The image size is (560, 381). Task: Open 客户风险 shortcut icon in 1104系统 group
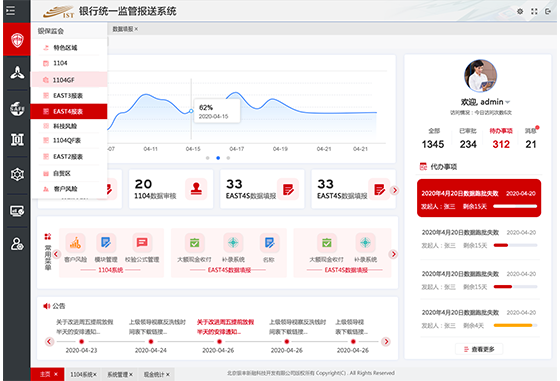(x=75, y=243)
